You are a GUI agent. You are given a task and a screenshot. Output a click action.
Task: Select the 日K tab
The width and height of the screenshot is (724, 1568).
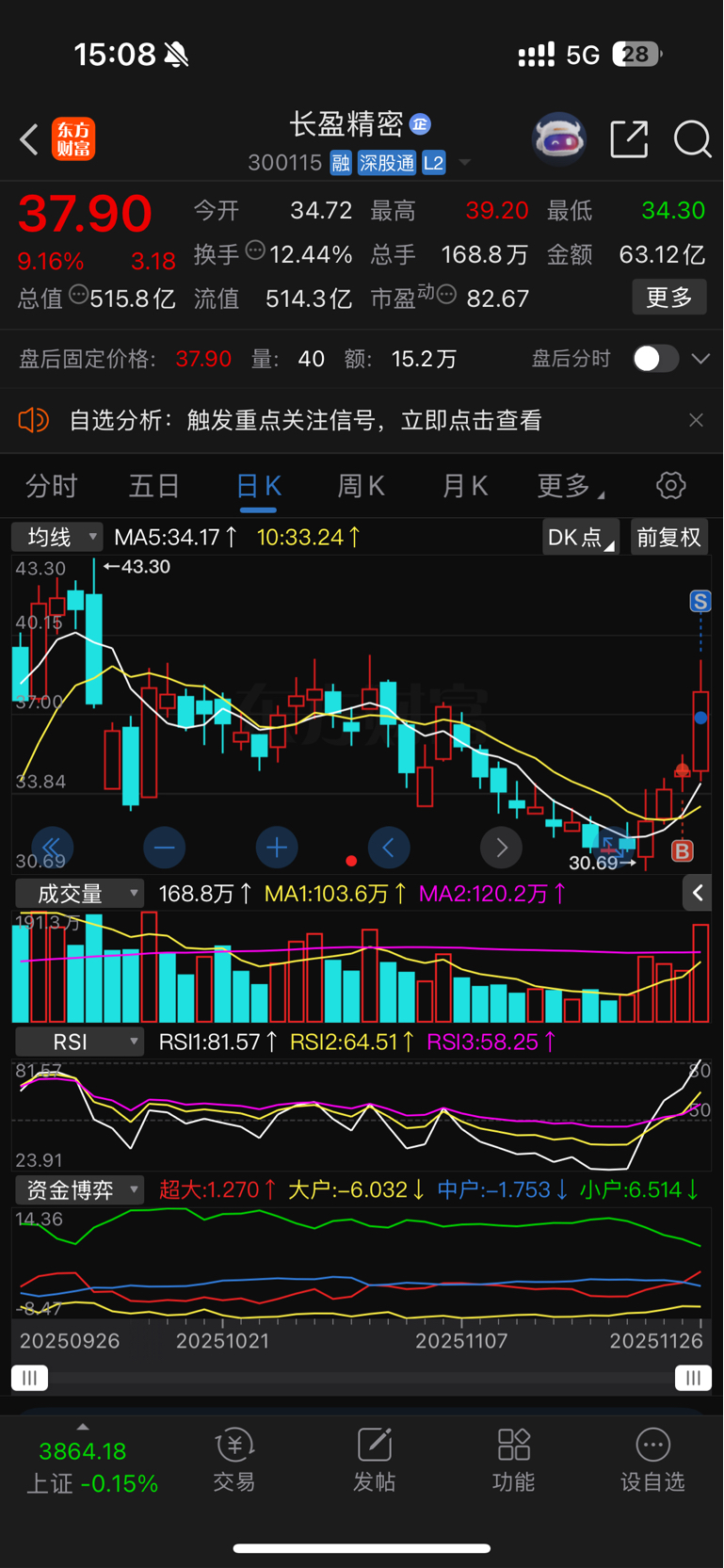point(258,487)
